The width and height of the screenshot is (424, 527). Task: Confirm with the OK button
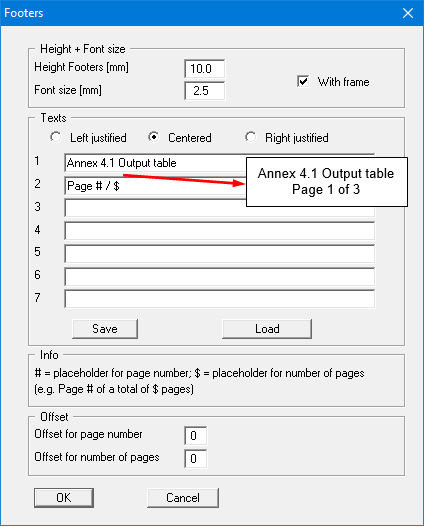click(64, 498)
